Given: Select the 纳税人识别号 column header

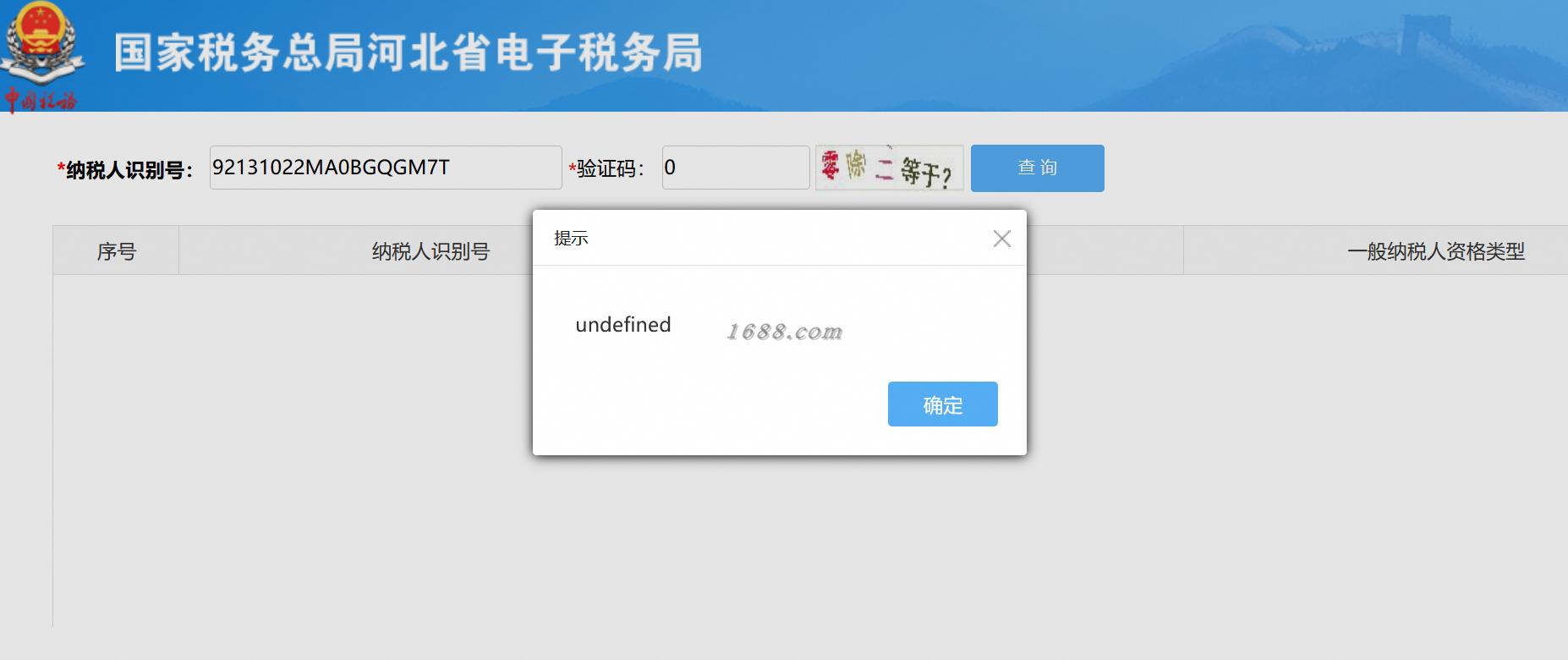Looking at the screenshot, I should point(430,251).
